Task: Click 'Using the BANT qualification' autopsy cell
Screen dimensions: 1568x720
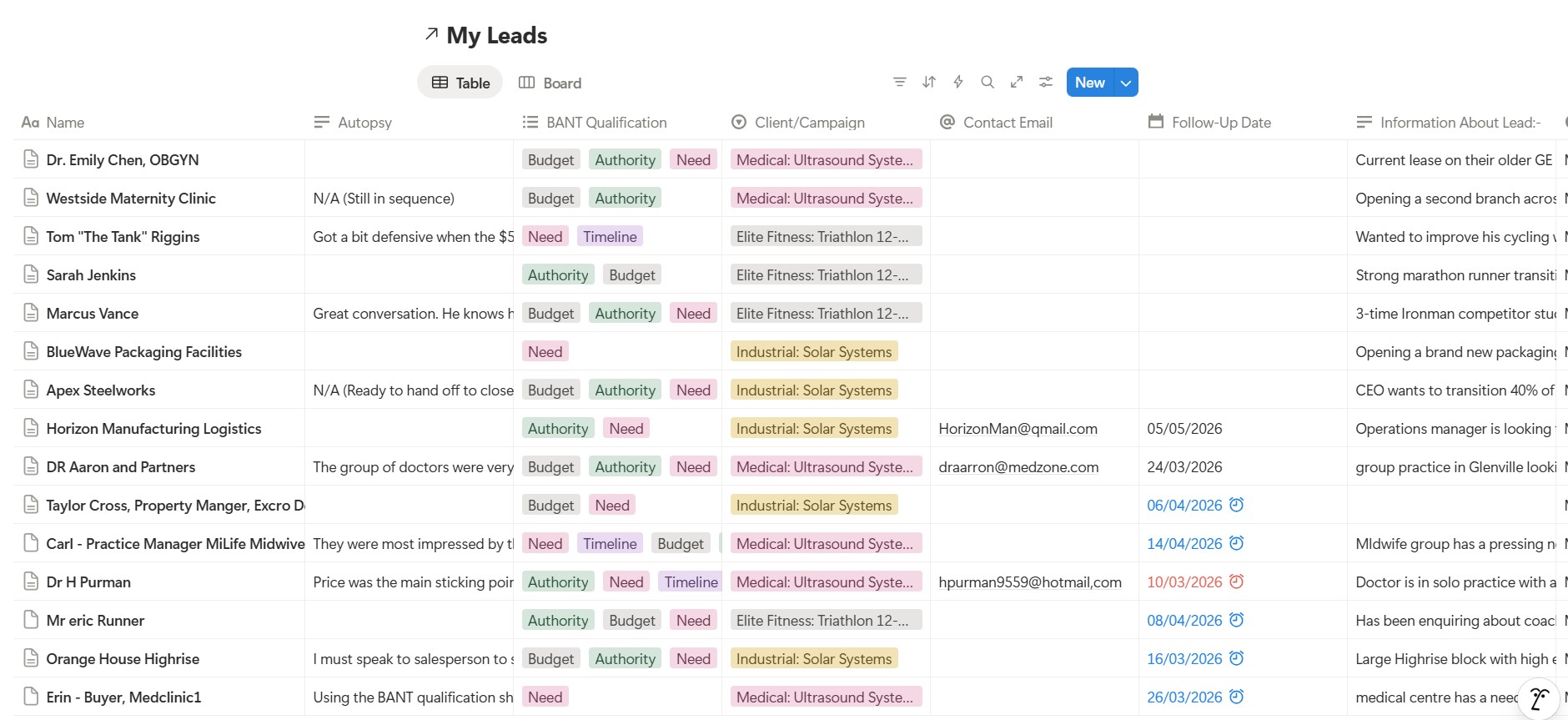Action: pyautogui.click(x=410, y=697)
